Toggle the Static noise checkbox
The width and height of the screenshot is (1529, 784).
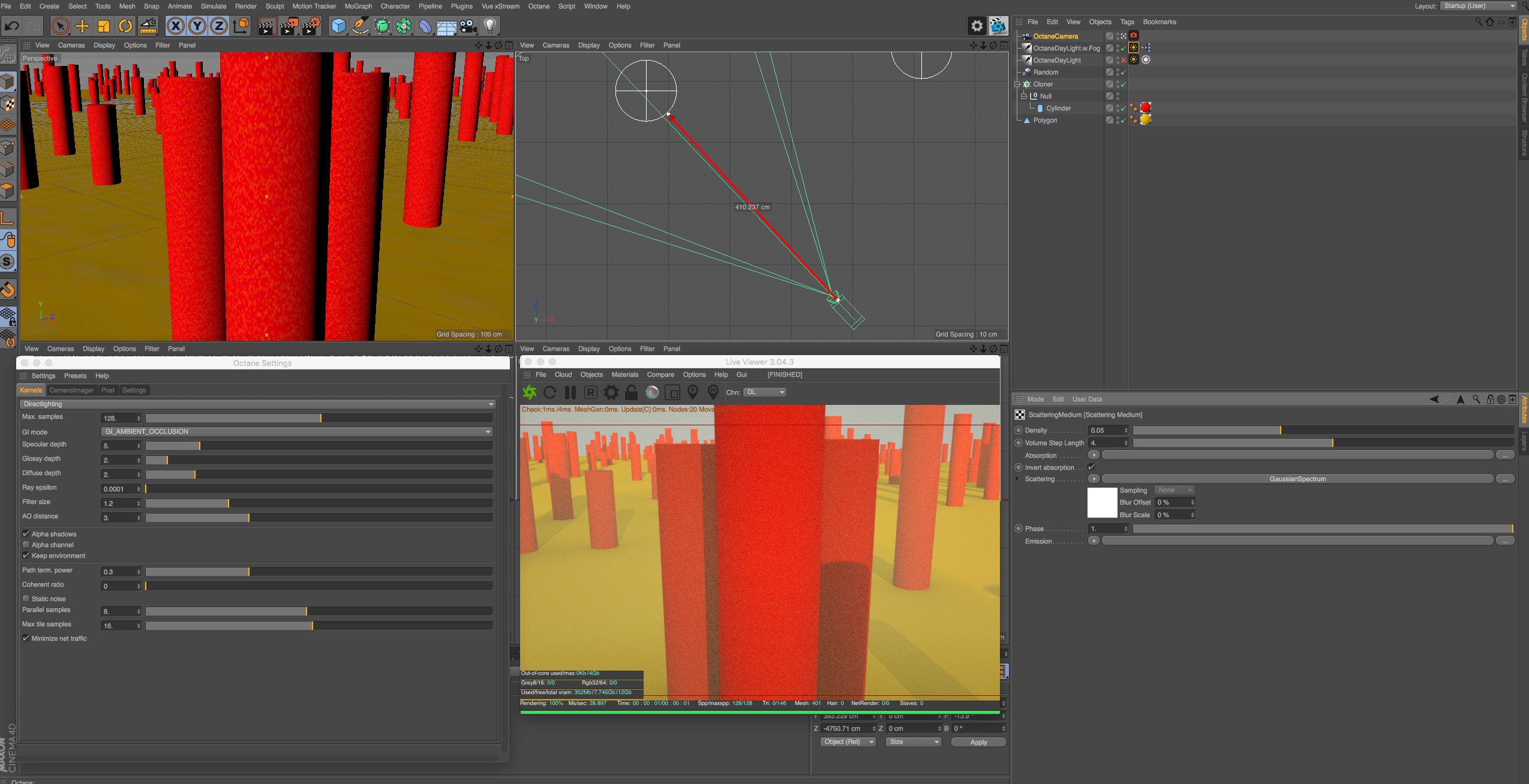[26, 599]
